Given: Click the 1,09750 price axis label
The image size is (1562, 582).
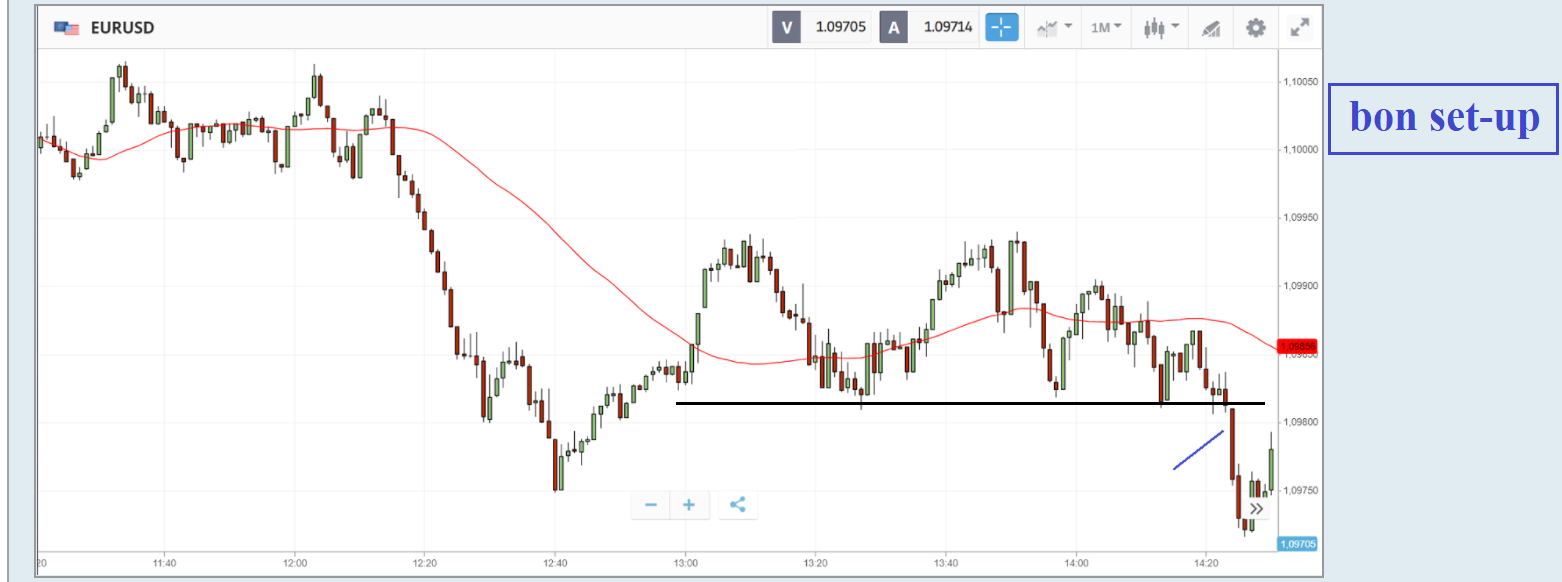Looking at the screenshot, I should pos(1300,490).
